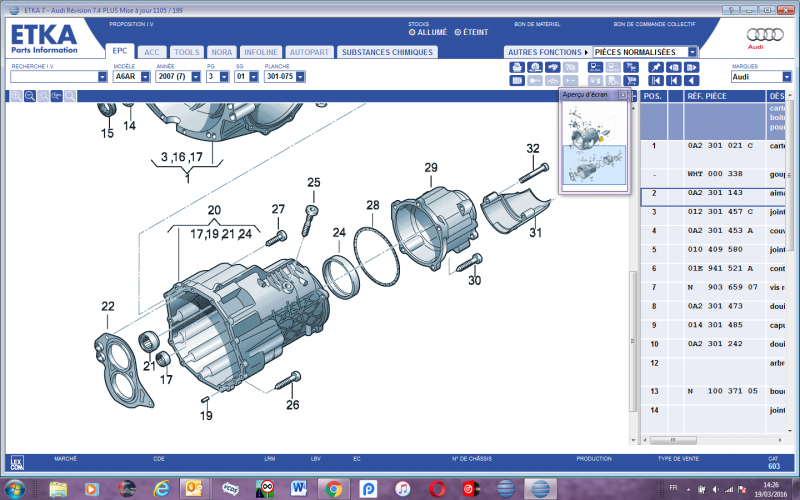Select the ALLUMÉ stocks radio button

pos(411,32)
